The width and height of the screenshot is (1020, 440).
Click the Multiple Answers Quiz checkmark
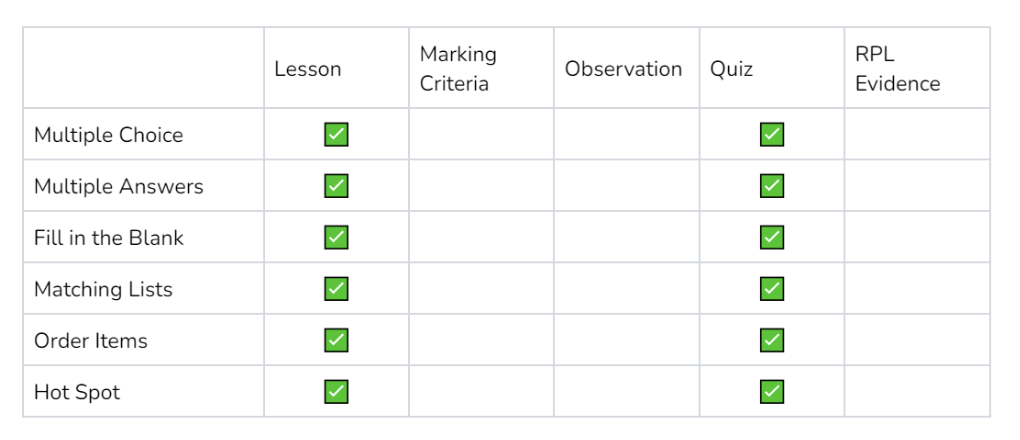click(x=772, y=186)
